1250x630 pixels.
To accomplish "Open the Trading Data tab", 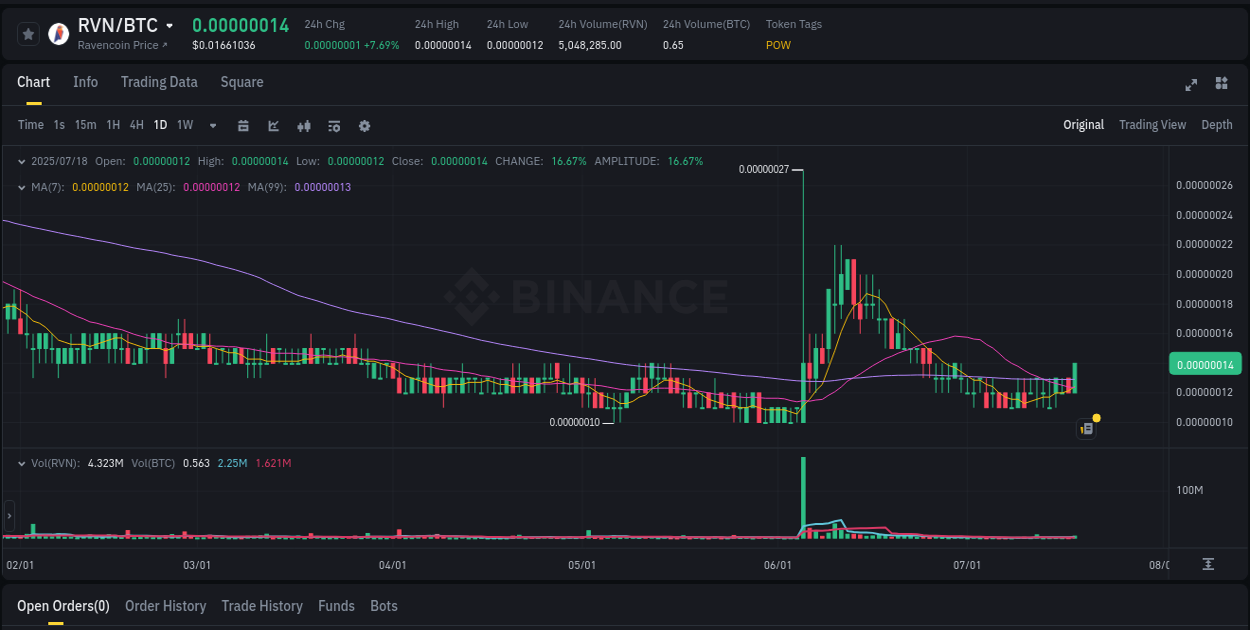I will [159, 82].
